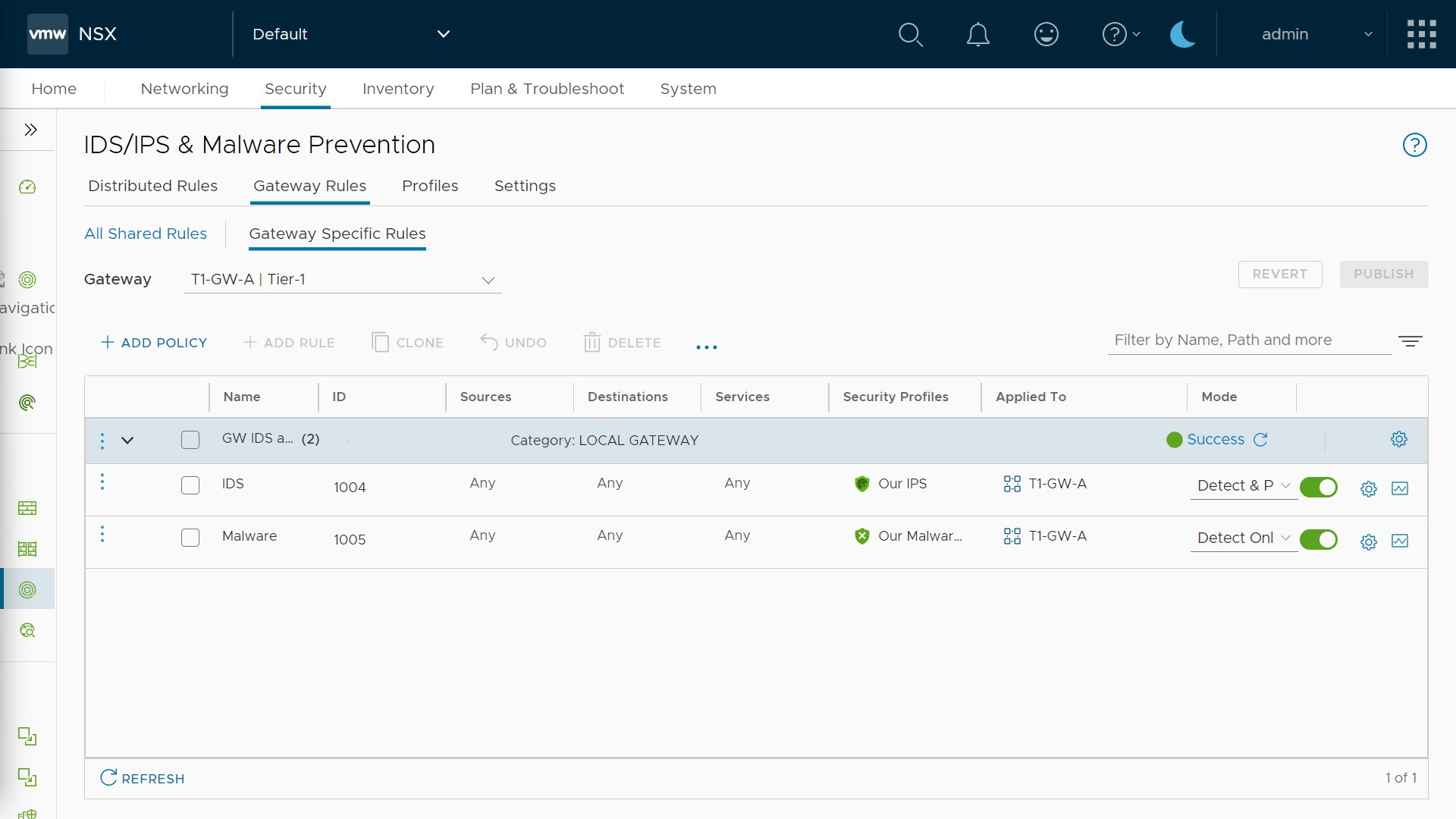Image resolution: width=1456 pixels, height=819 pixels.
Task: Collapse the GW IDS policy section
Action: 127,440
